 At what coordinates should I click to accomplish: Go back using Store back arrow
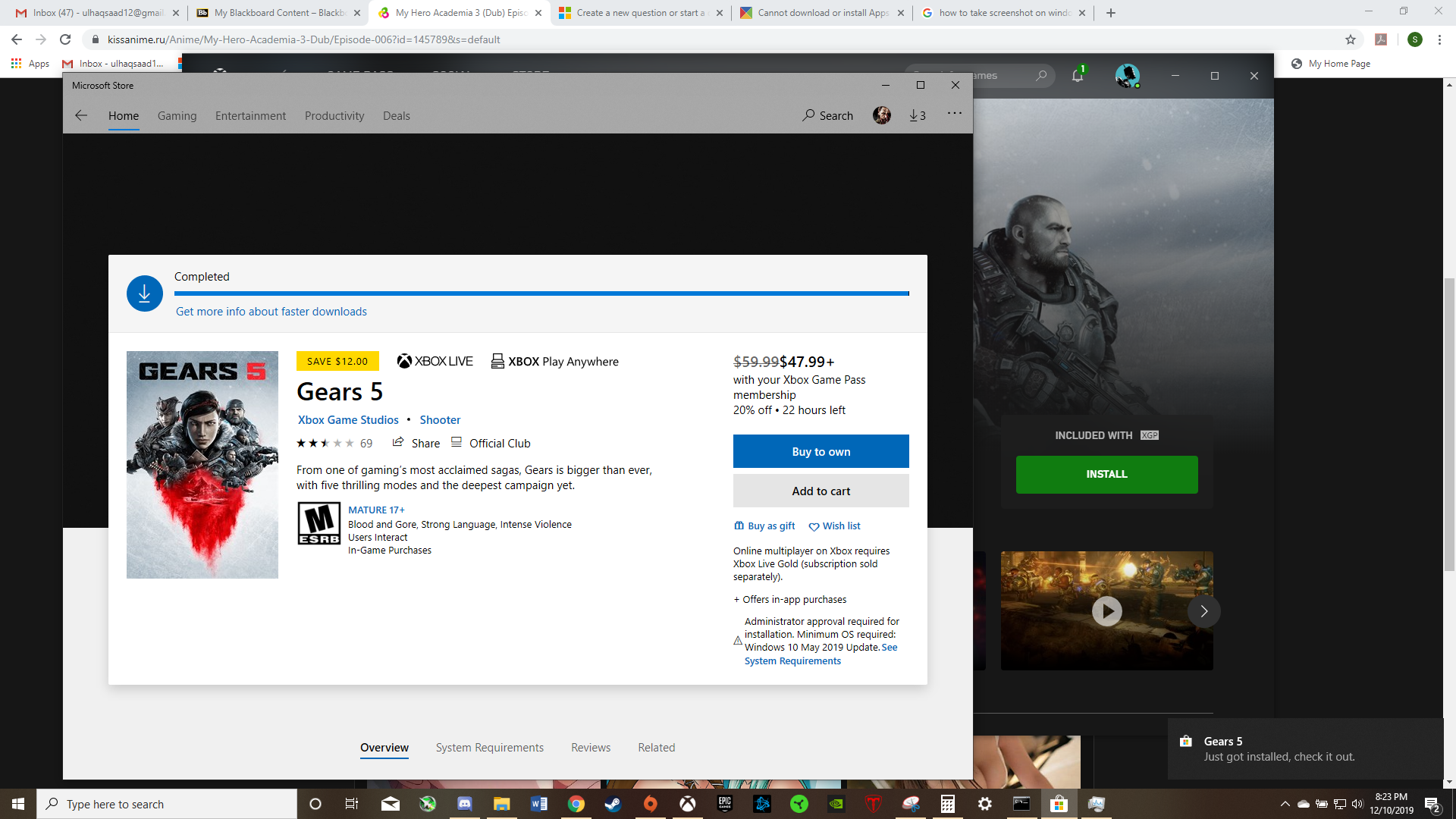81,115
